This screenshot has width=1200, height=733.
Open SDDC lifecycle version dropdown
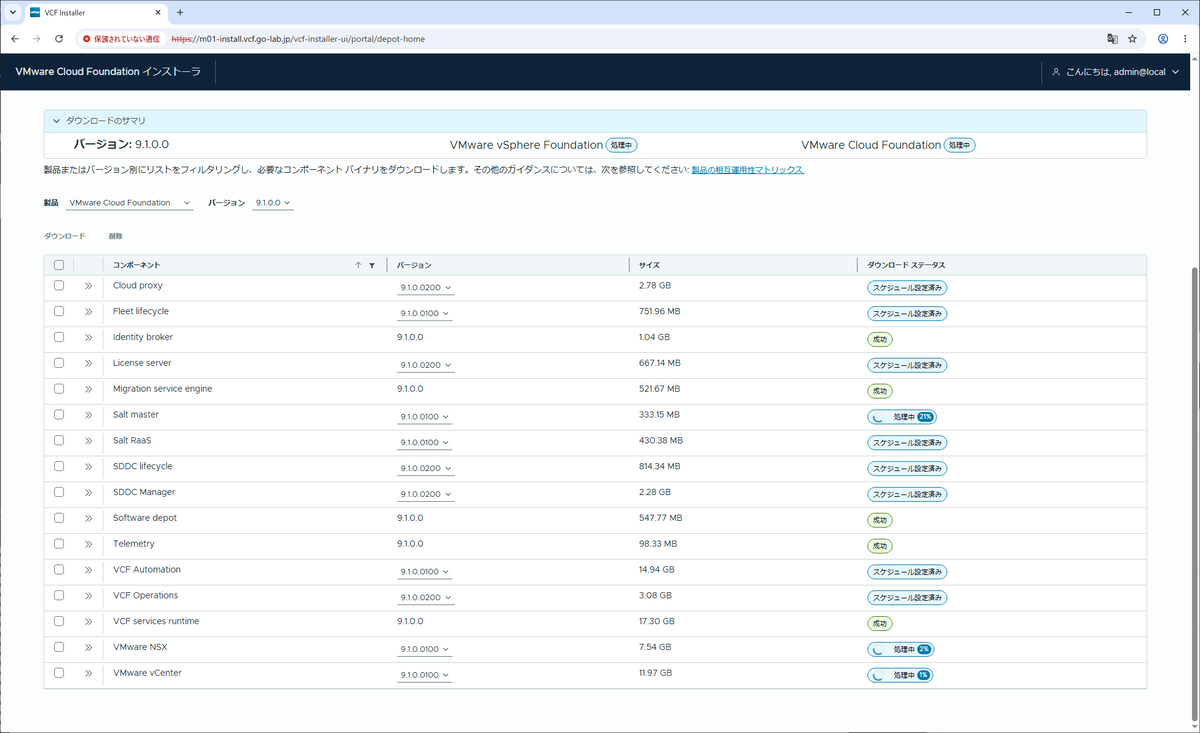tap(426, 469)
